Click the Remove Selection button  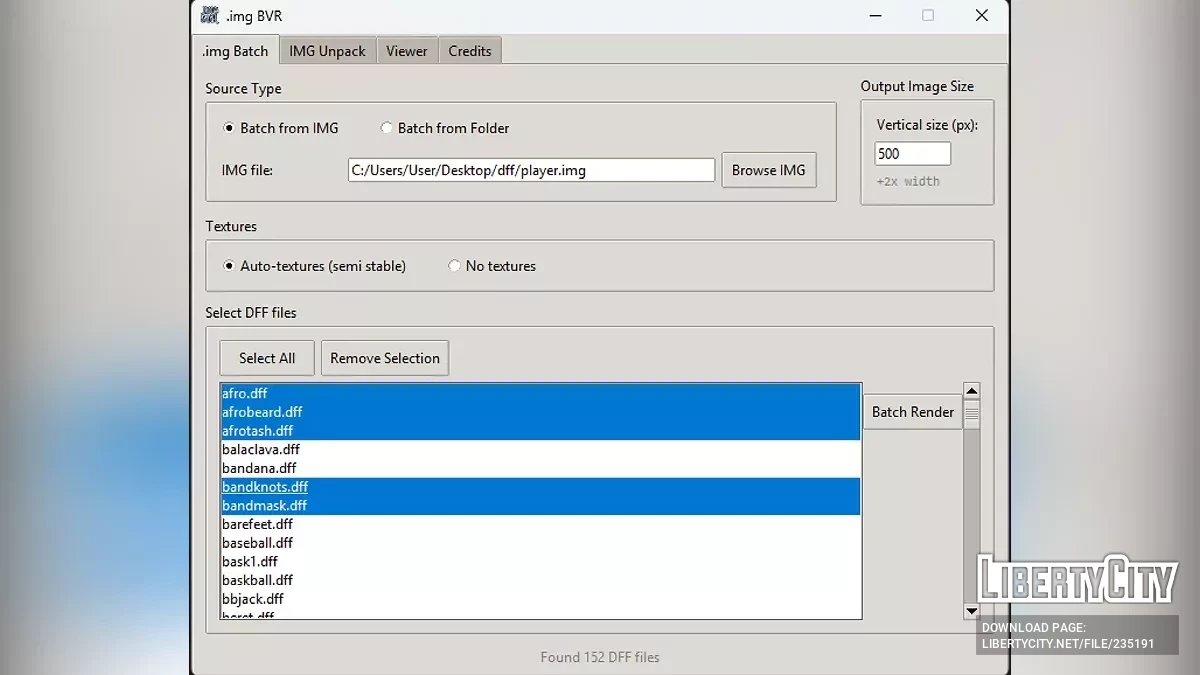[385, 358]
